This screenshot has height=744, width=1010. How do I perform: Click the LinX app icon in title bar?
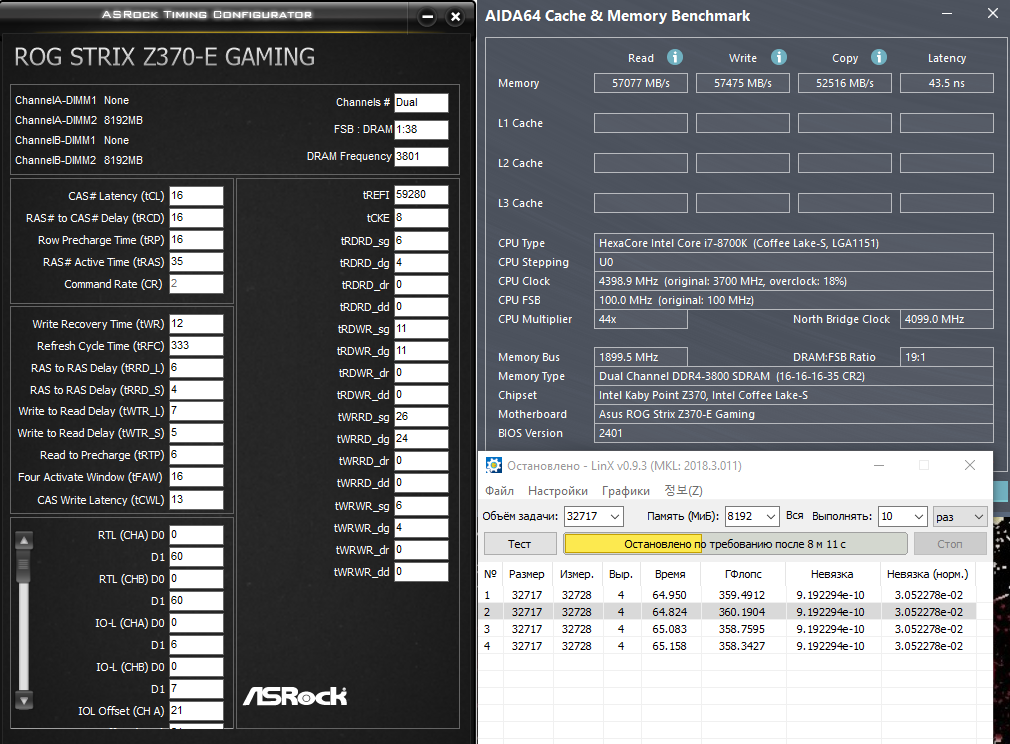(493, 465)
